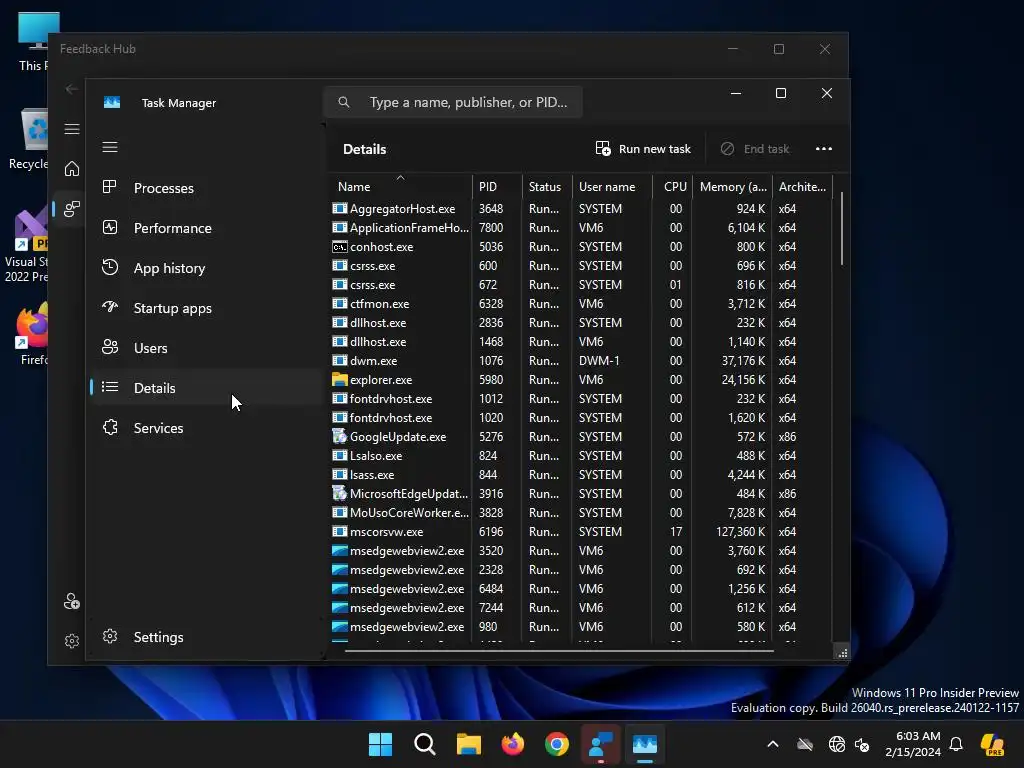Screen dimensions: 1024x768
Task: Open App history page
Action: coord(206,268)
